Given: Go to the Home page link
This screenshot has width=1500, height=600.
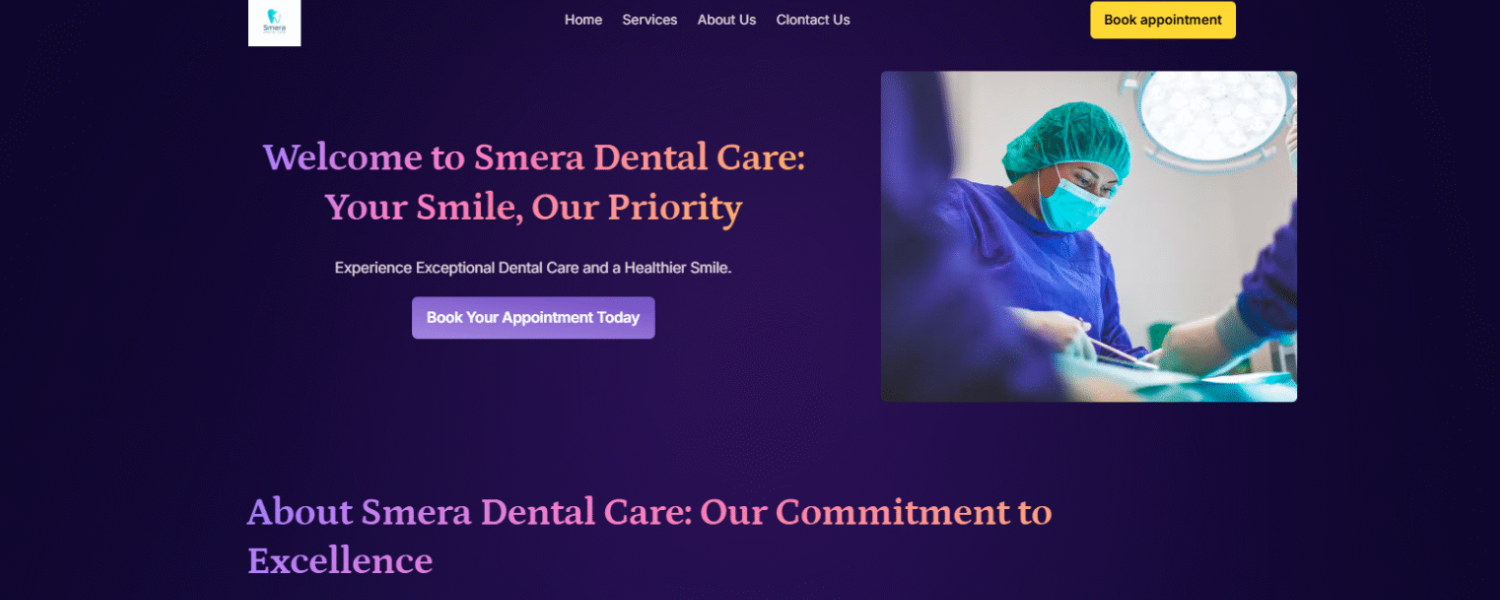Looking at the screenshot, I should click(583, 20).
